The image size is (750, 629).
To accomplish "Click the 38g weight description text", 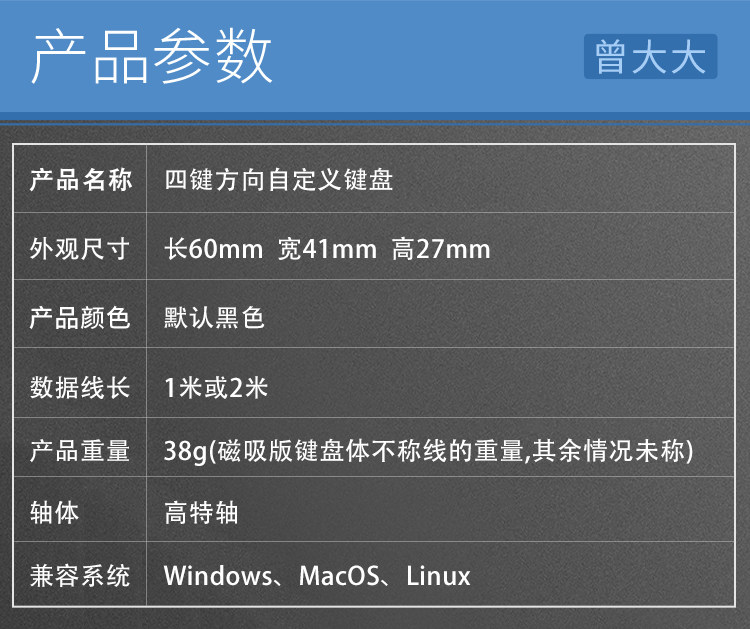I will pos(428,451).
